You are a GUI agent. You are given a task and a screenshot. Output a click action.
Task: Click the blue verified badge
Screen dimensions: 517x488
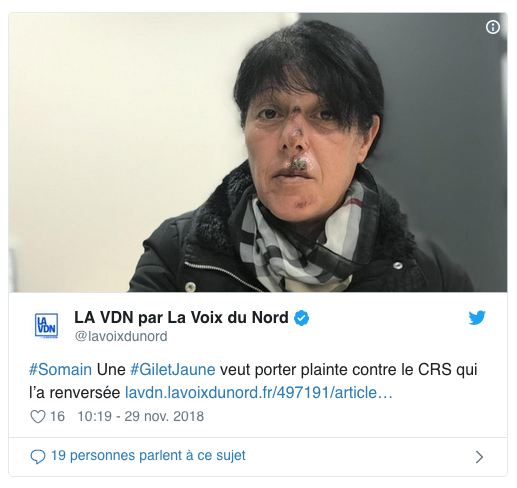pyautogui.click(x=301, y=318)
